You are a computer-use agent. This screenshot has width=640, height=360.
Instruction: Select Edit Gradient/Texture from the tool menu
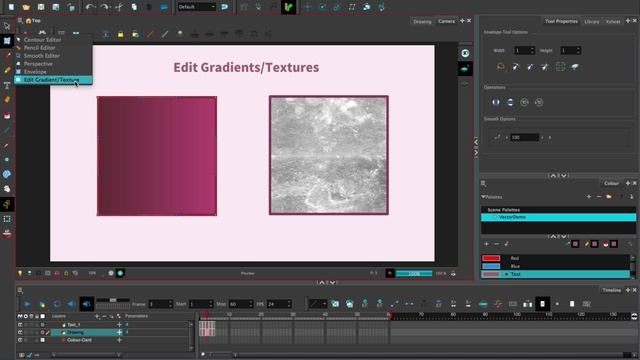pos(53,80)
